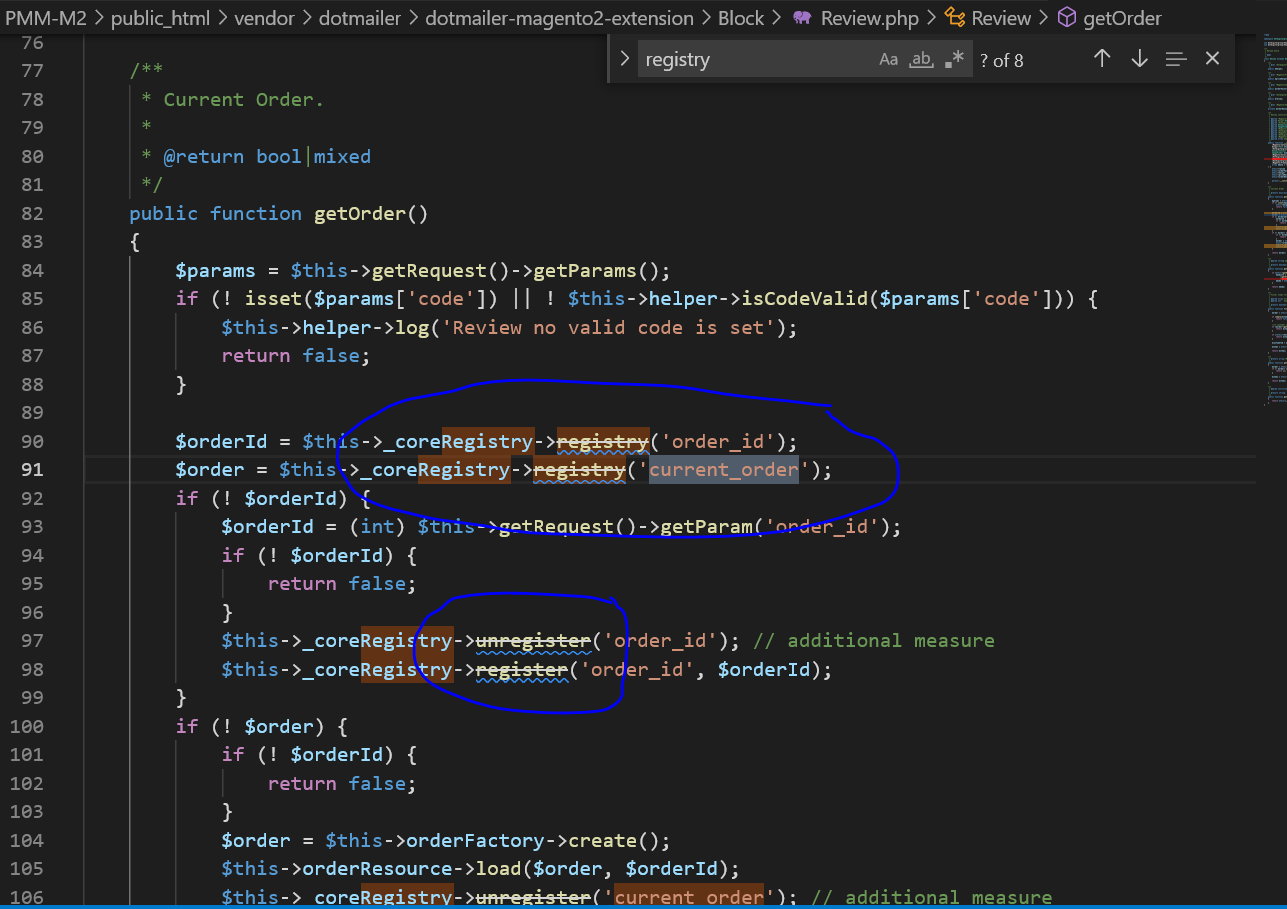
Task: Click 'getOrder' function name on line 82
Action: [359, 213]
